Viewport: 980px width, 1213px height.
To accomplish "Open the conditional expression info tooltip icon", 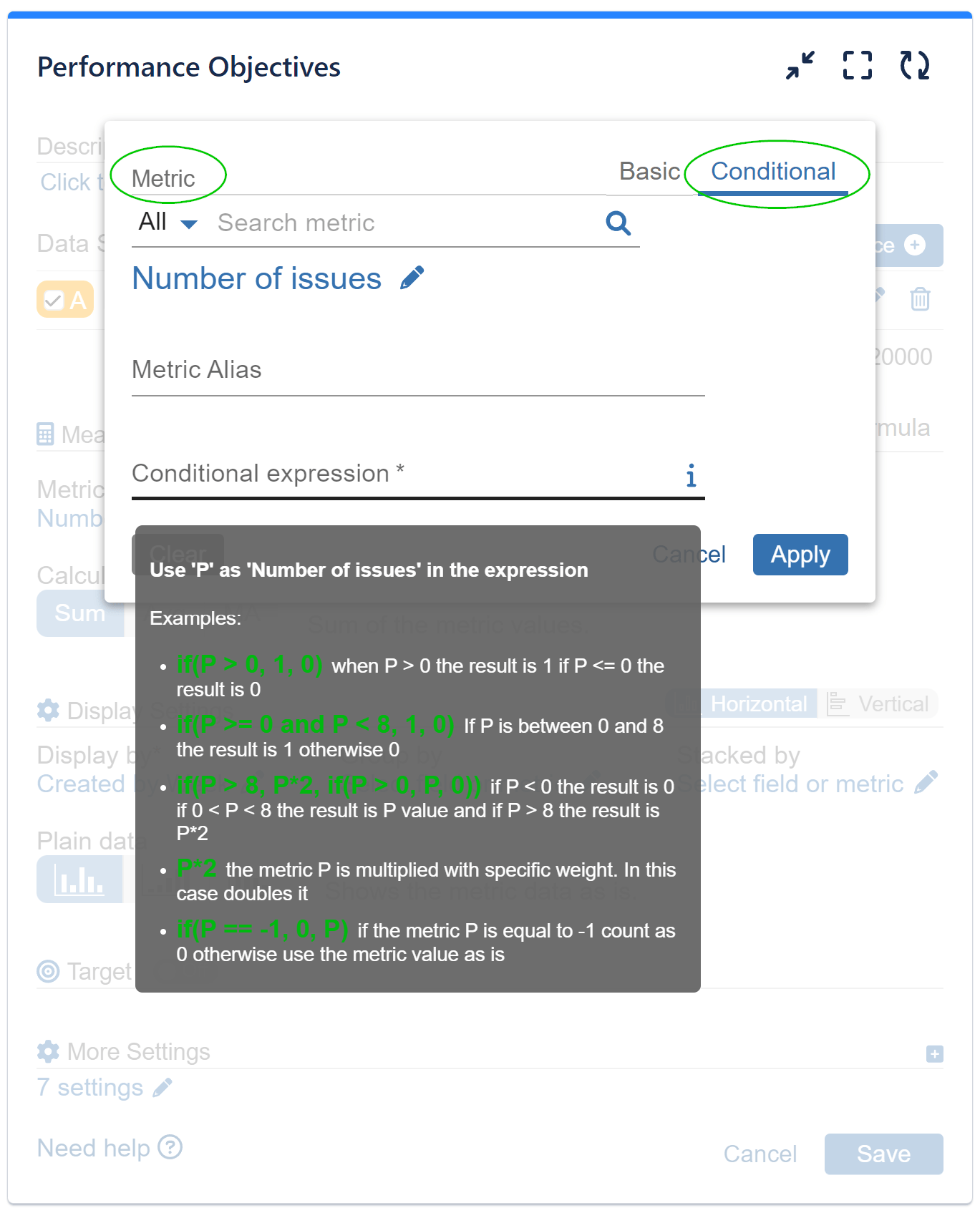I will [690, 474].
